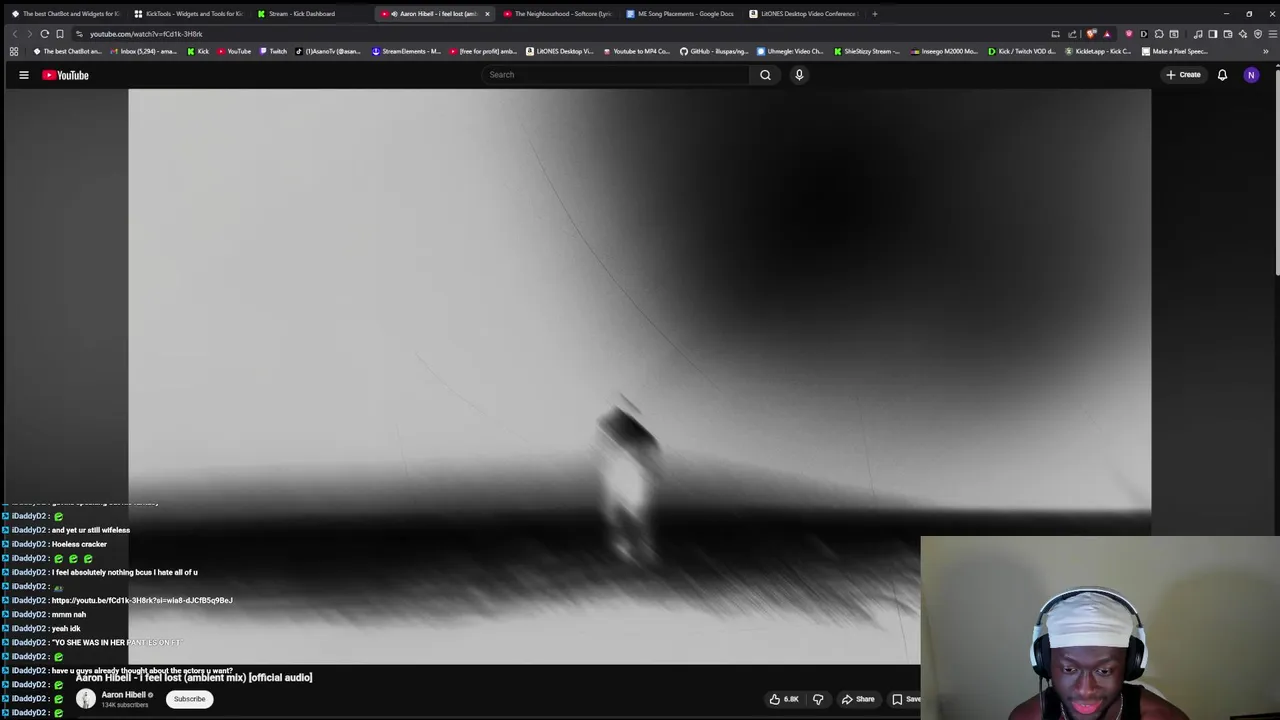Viewport: 1280px width, 720px height.
Task: Open Leo AI sparkle icon
Action: pyautogui.click(x=1243, y=34)
